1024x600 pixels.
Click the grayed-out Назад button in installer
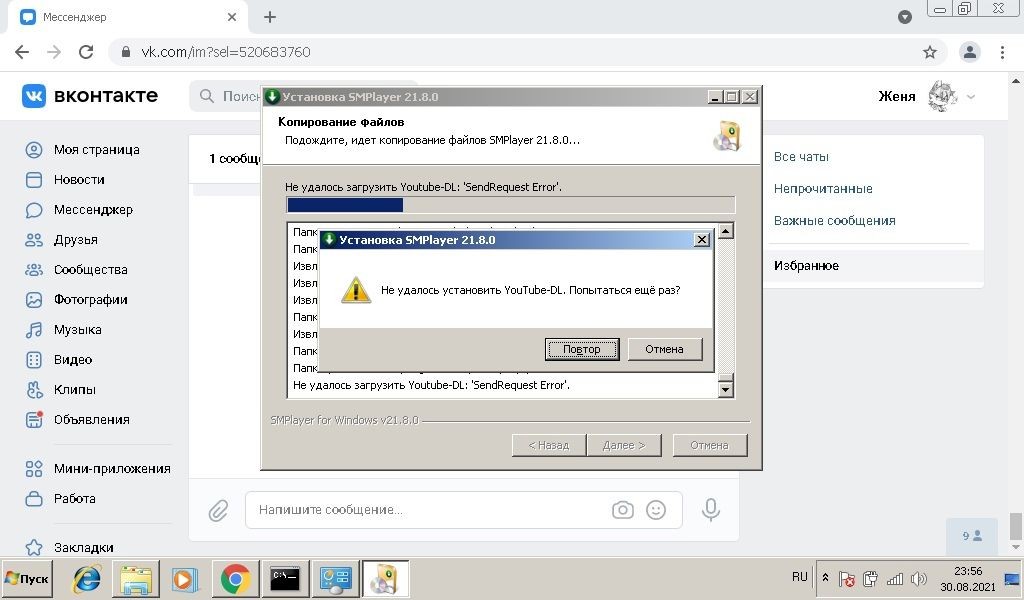coord(549,445)
